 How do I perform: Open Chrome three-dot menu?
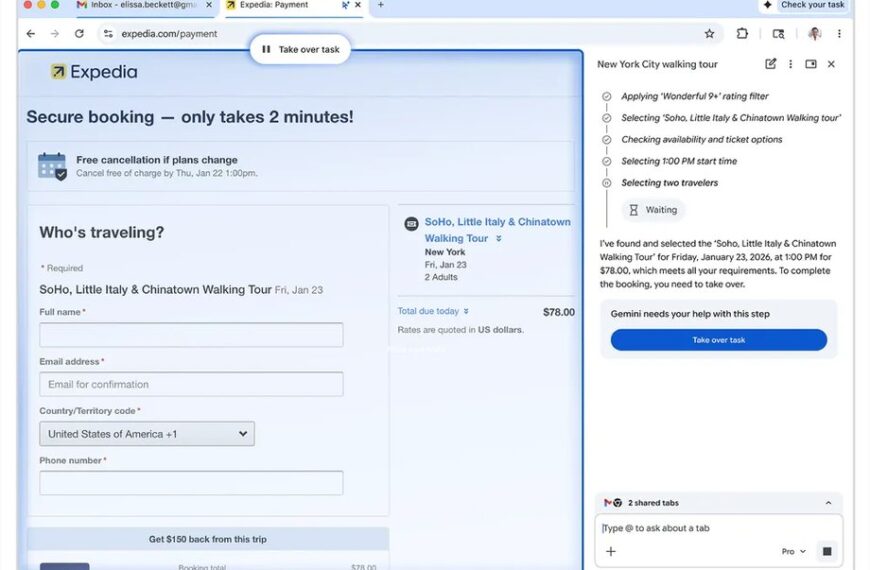tap(839, 34)
